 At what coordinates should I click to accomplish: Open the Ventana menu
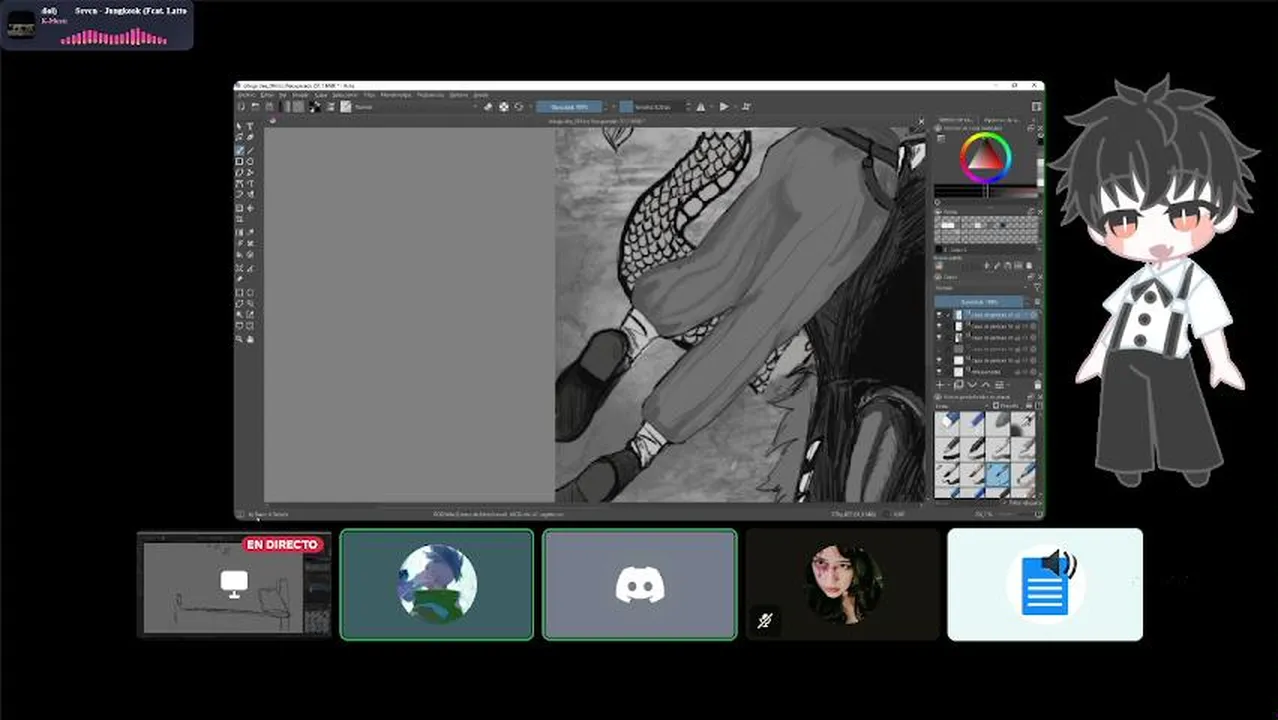(458, 95)
